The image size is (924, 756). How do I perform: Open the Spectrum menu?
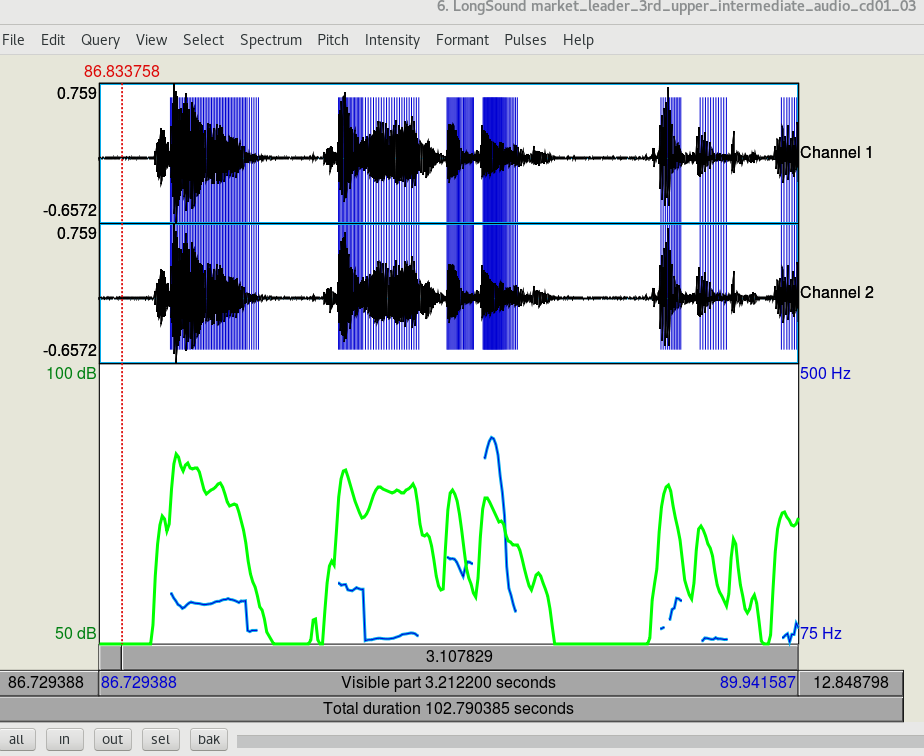pyautogui.click(x=270, y=40)
